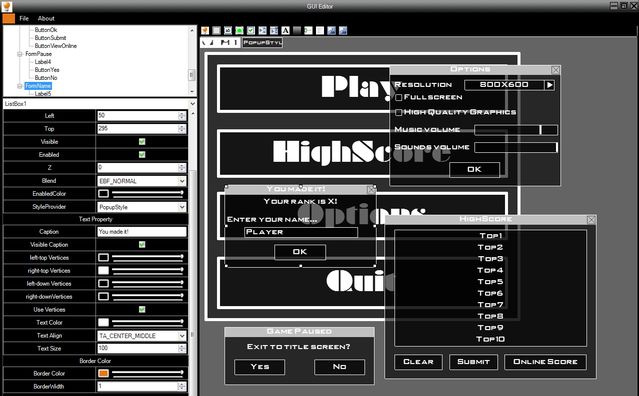Select ButtonNo in the tree
Screen dimensions: 639x396
46,78
